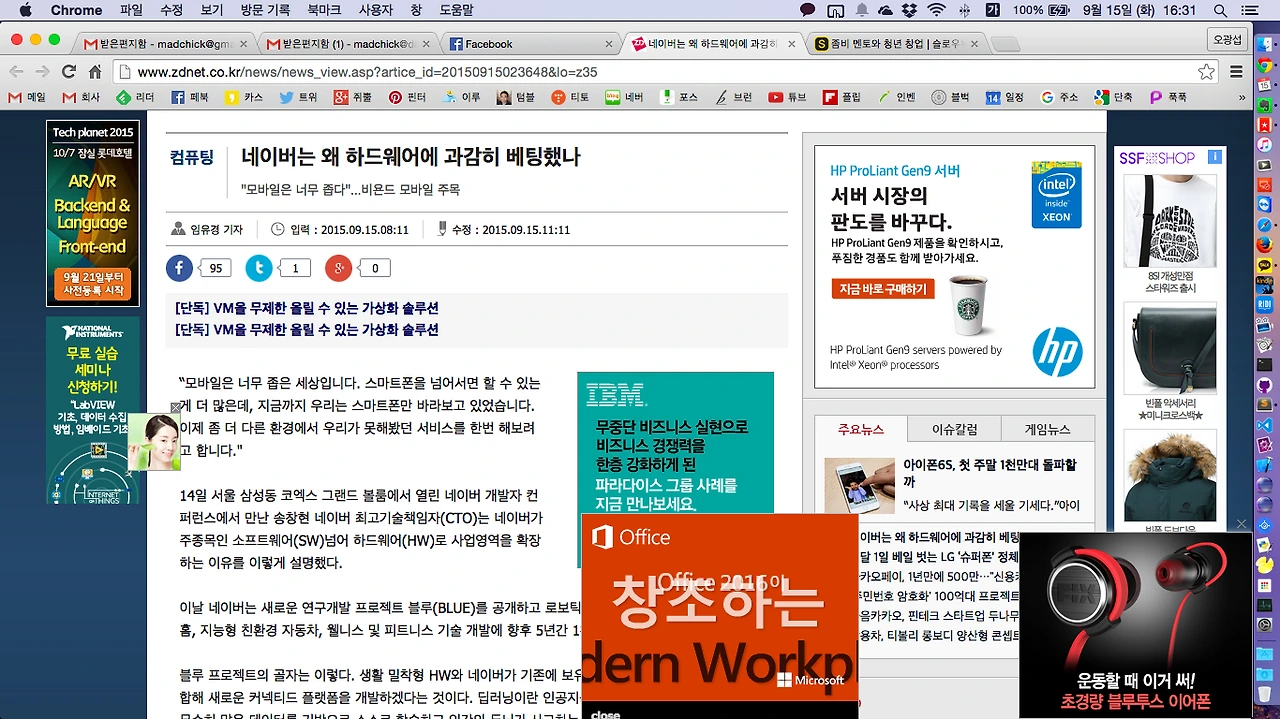
Task: Open the 리더 feed reader bookmark
Action: point(136,97)
